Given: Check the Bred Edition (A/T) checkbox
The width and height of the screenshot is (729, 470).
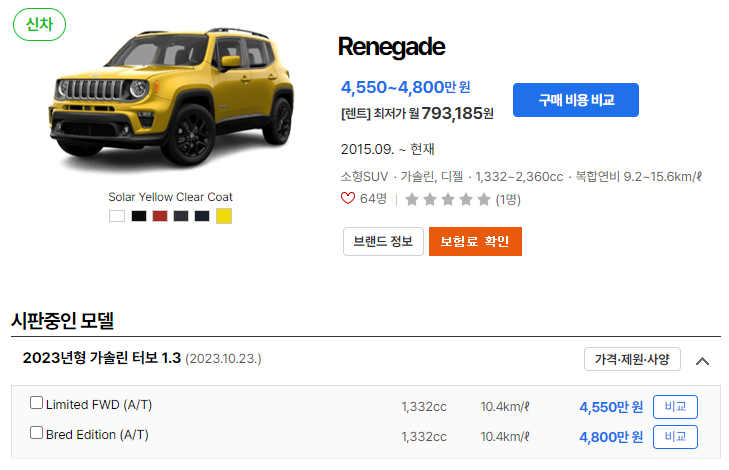Looking at the screenshot, I should point(36,432).
